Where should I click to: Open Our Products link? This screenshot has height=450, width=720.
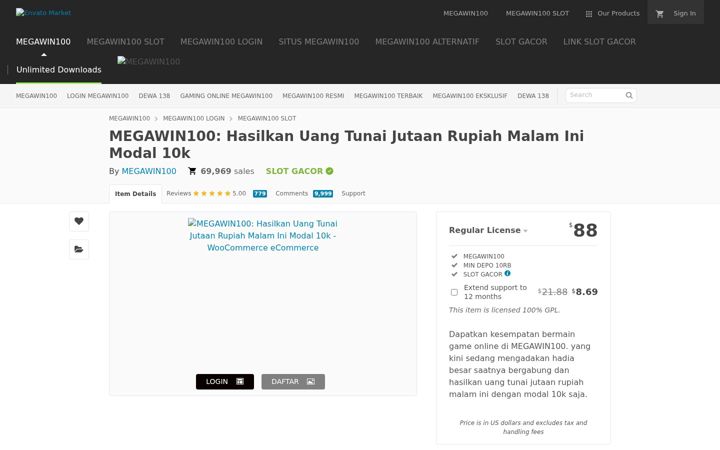coord(618,13)
